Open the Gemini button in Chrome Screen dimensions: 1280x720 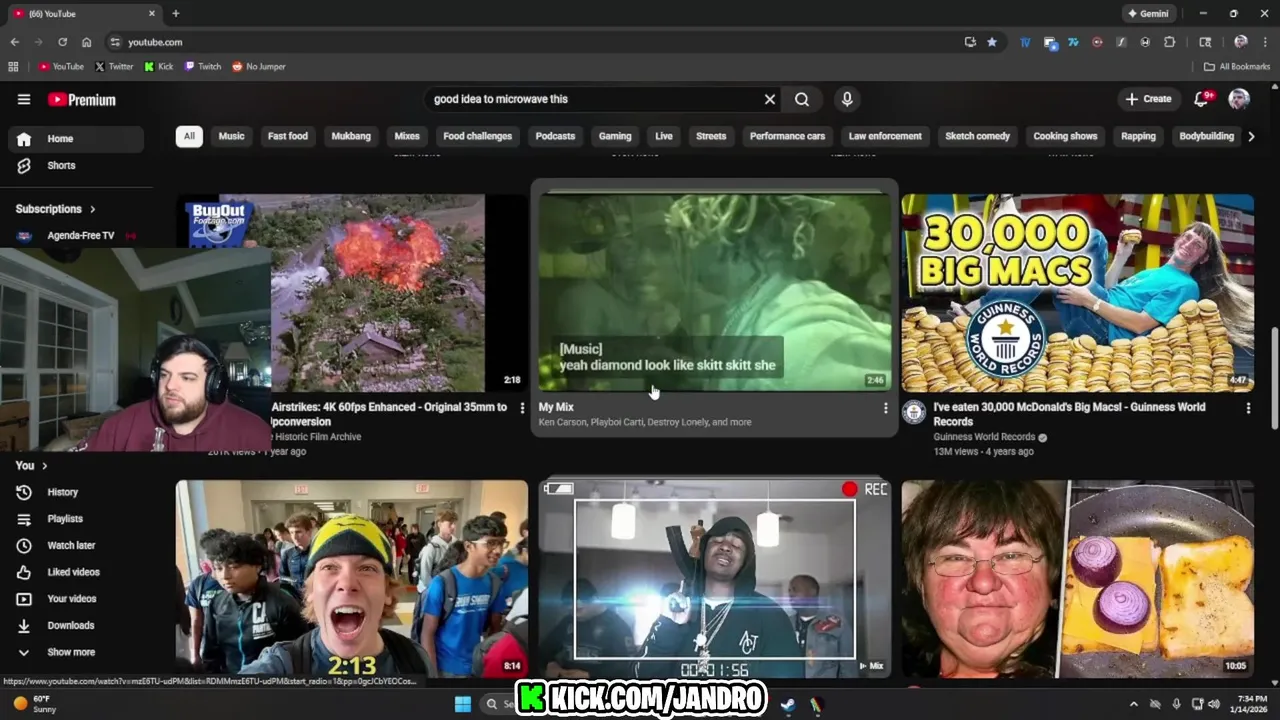1148,14
